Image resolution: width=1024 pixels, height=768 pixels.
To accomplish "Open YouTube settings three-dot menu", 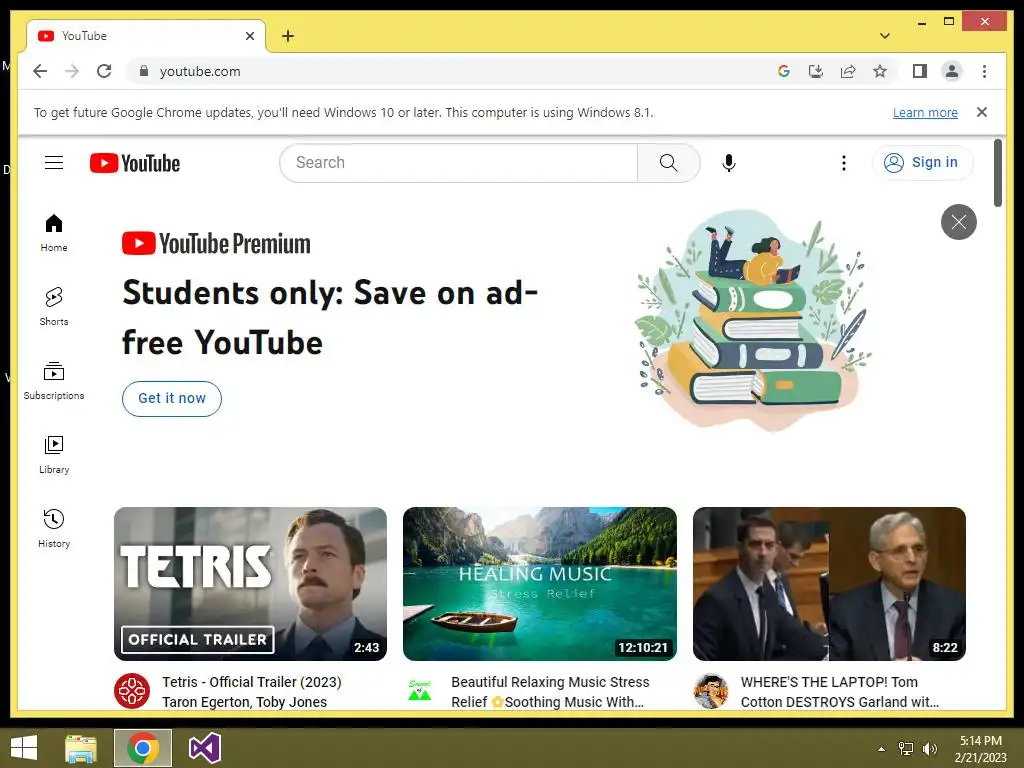I will pos(844,163).
